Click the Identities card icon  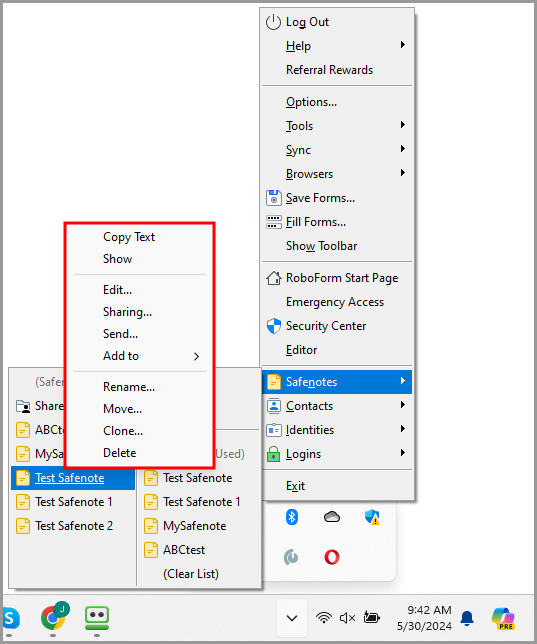tap(274, 430)
